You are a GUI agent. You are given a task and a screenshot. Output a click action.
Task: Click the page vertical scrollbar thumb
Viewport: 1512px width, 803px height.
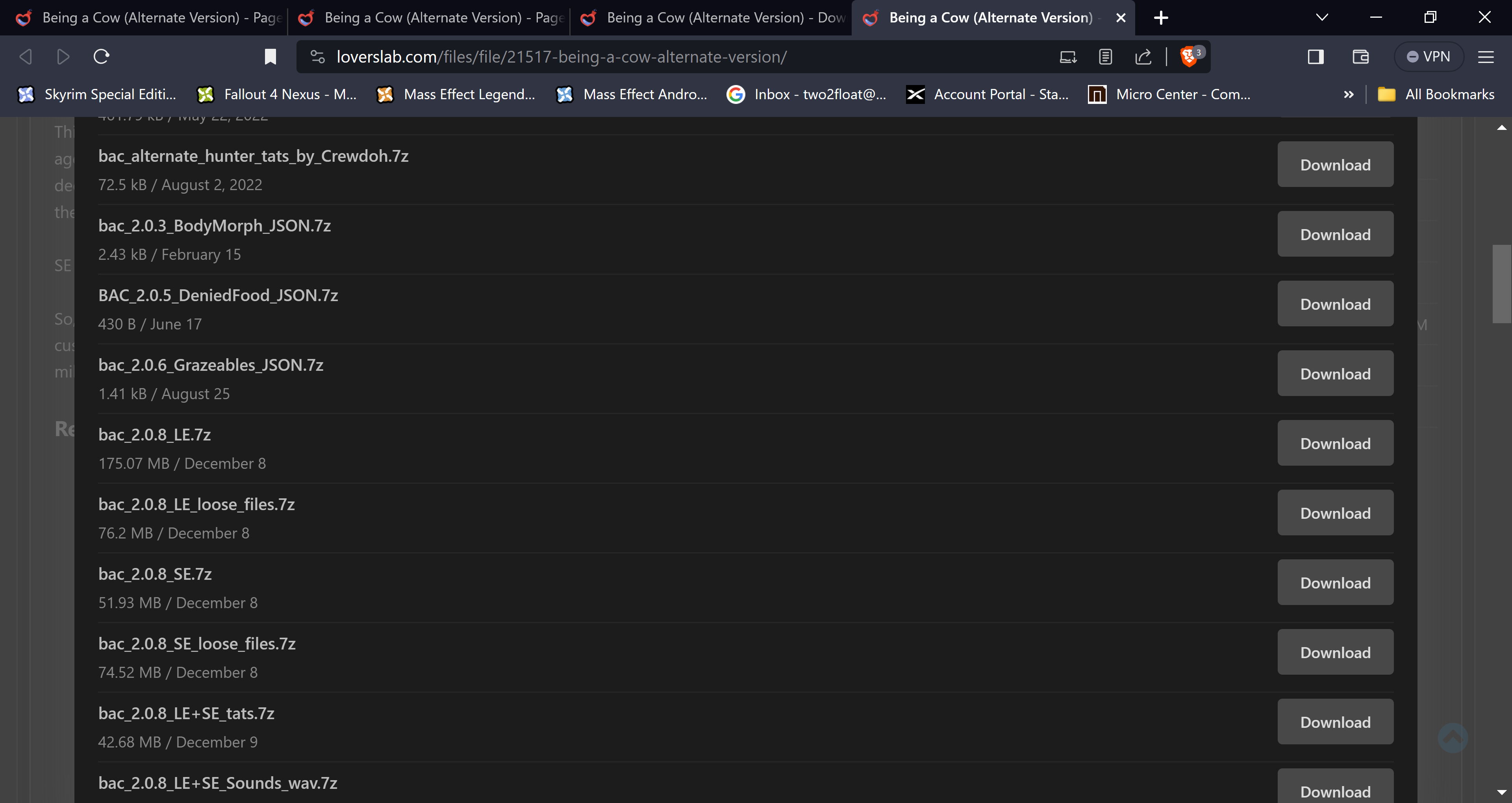tap(1501, 284)
